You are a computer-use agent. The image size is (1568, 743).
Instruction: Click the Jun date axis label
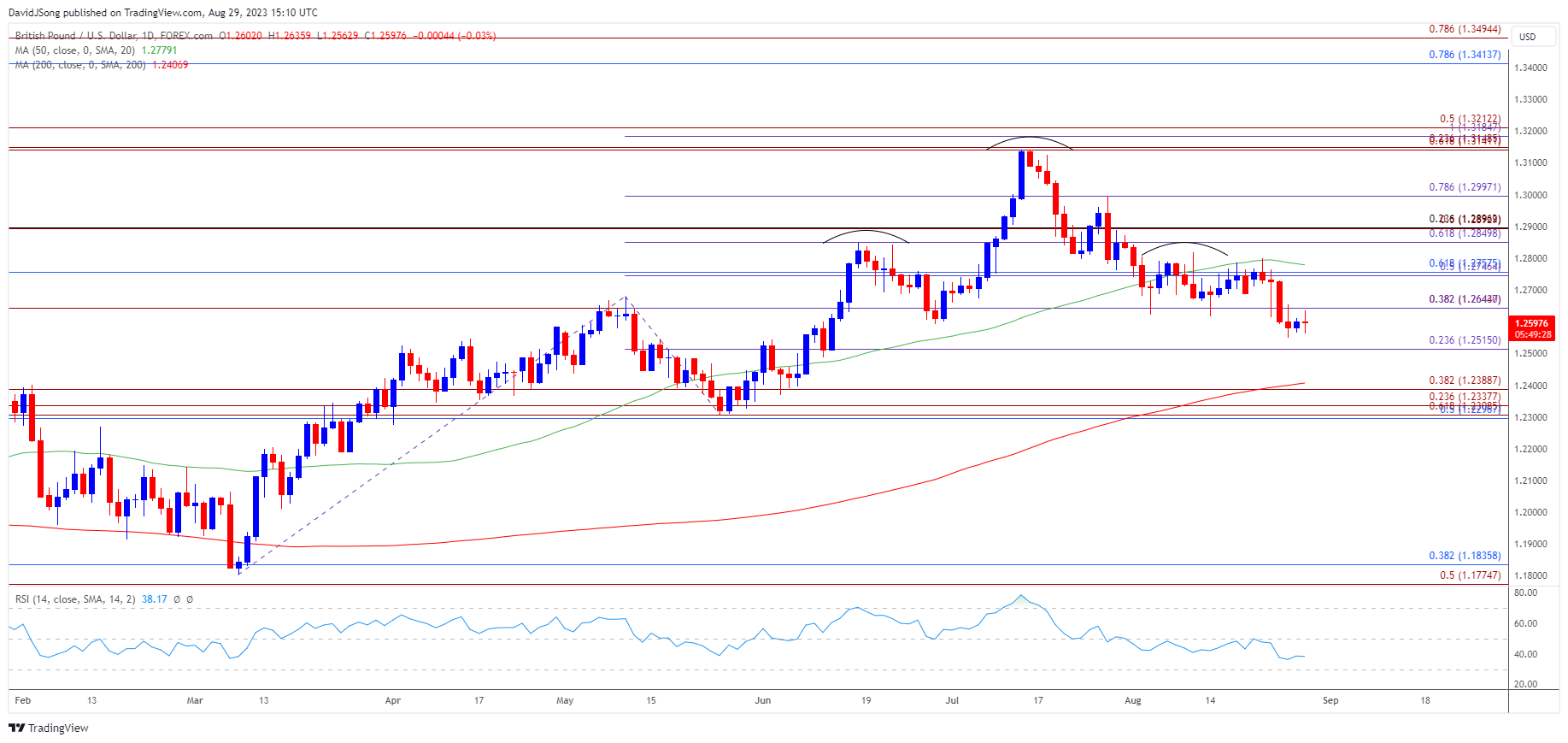tap(763, 701)
